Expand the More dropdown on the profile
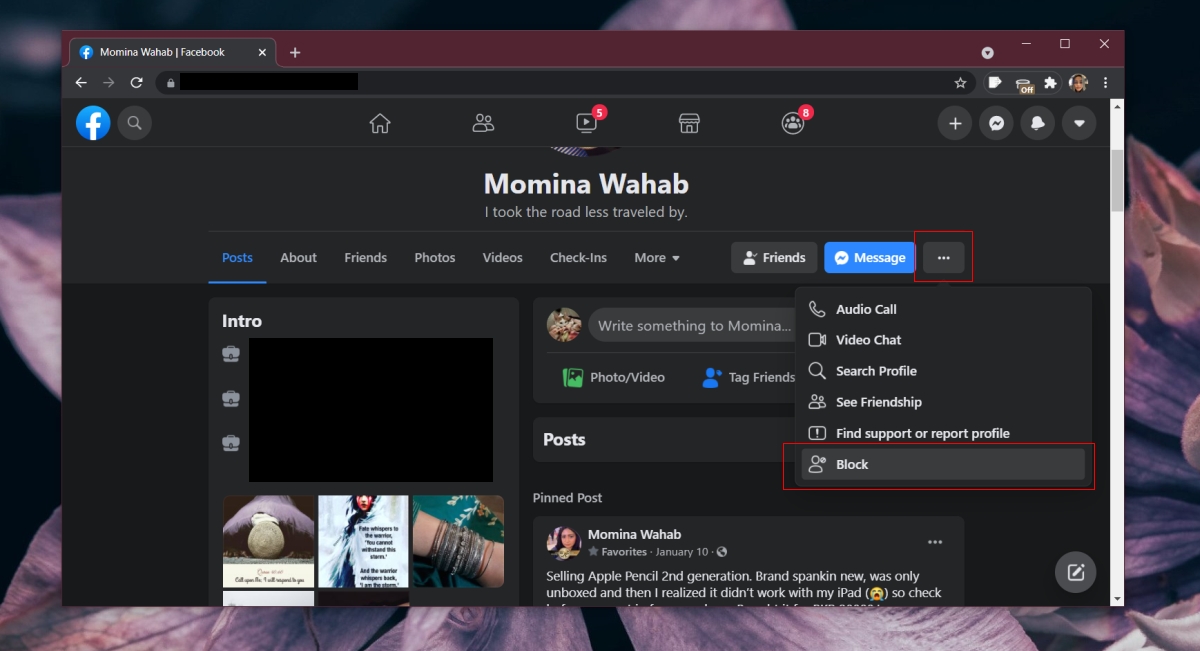 pyautogui.click(x=657, y=258)
